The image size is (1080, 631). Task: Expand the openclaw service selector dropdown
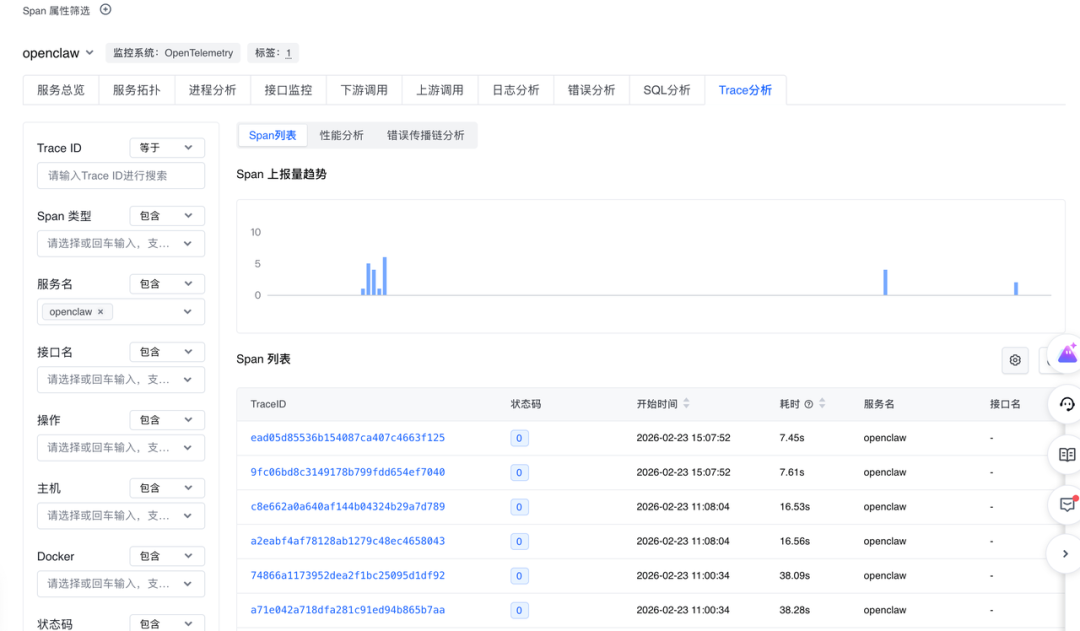tap(90, 53)
